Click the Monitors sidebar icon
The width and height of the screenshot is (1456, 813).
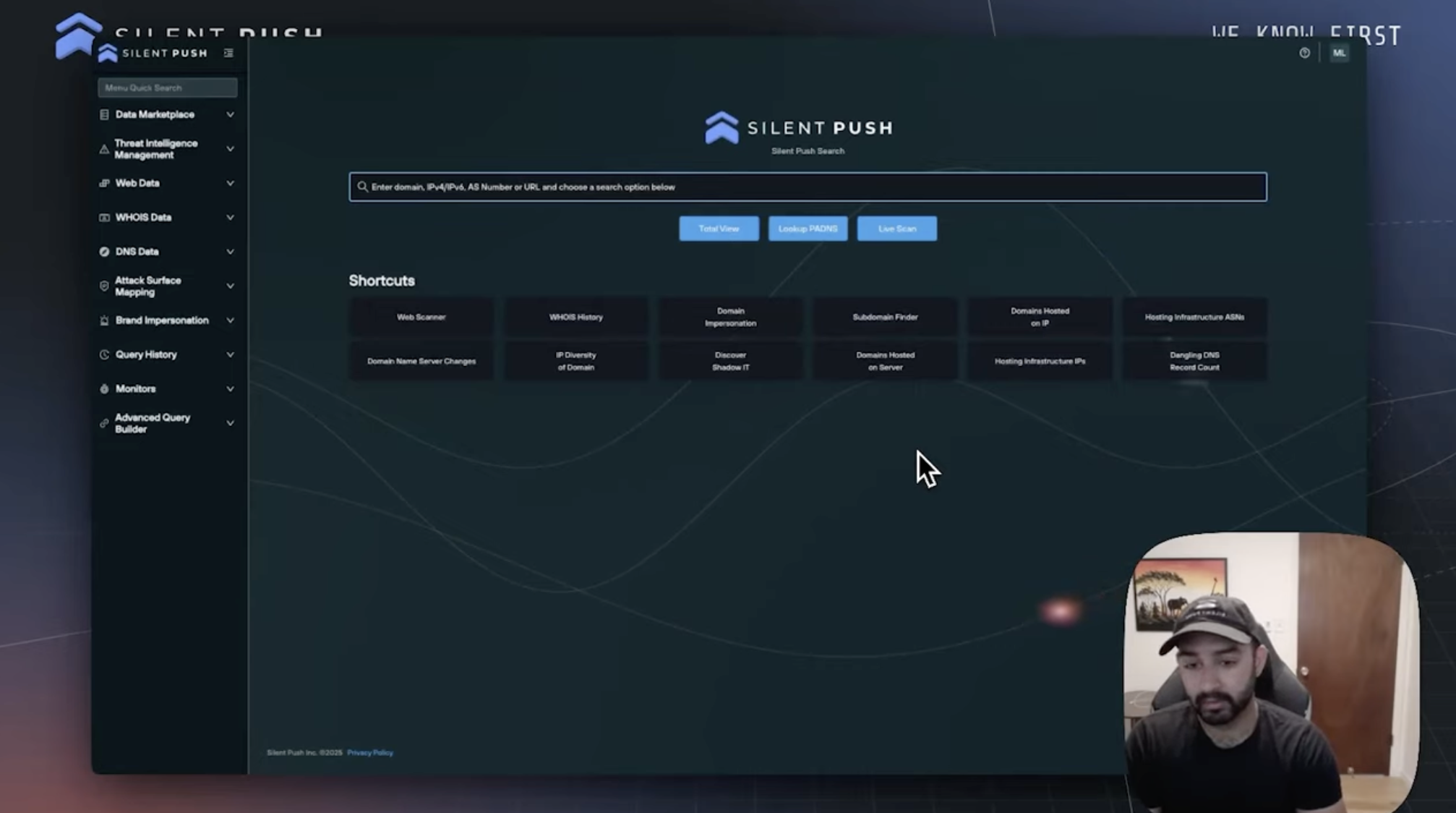[104, 389]
